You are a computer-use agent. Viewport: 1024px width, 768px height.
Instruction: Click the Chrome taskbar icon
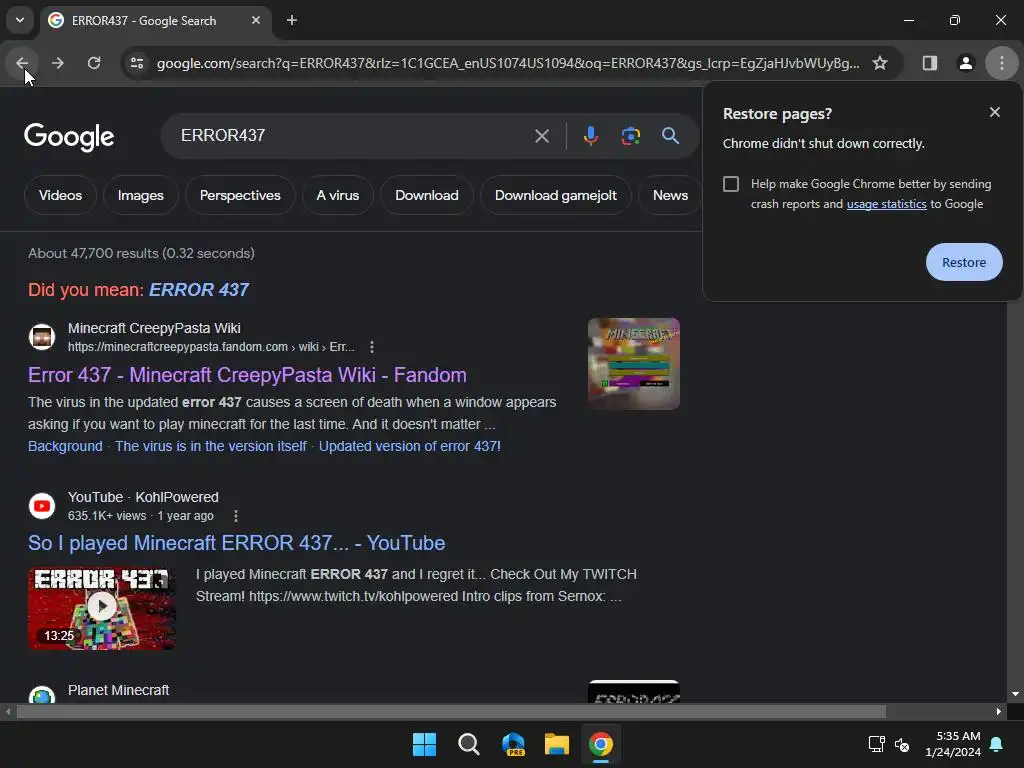pos(600,744)
